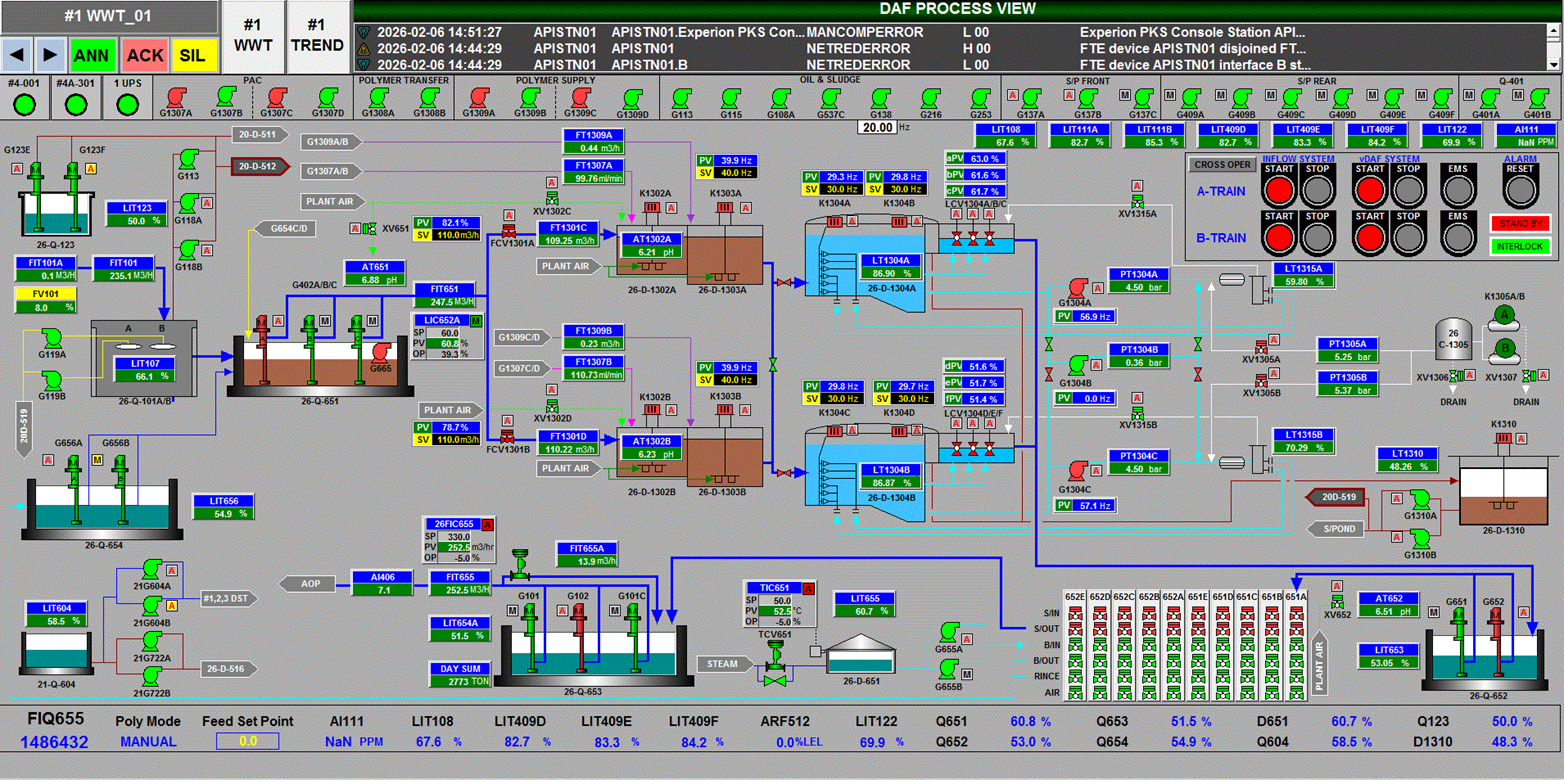The width and height of the screenshot is (1564, 780).
Task: Click the K1305A/B compressor A icon
Action: point(1505,317)
